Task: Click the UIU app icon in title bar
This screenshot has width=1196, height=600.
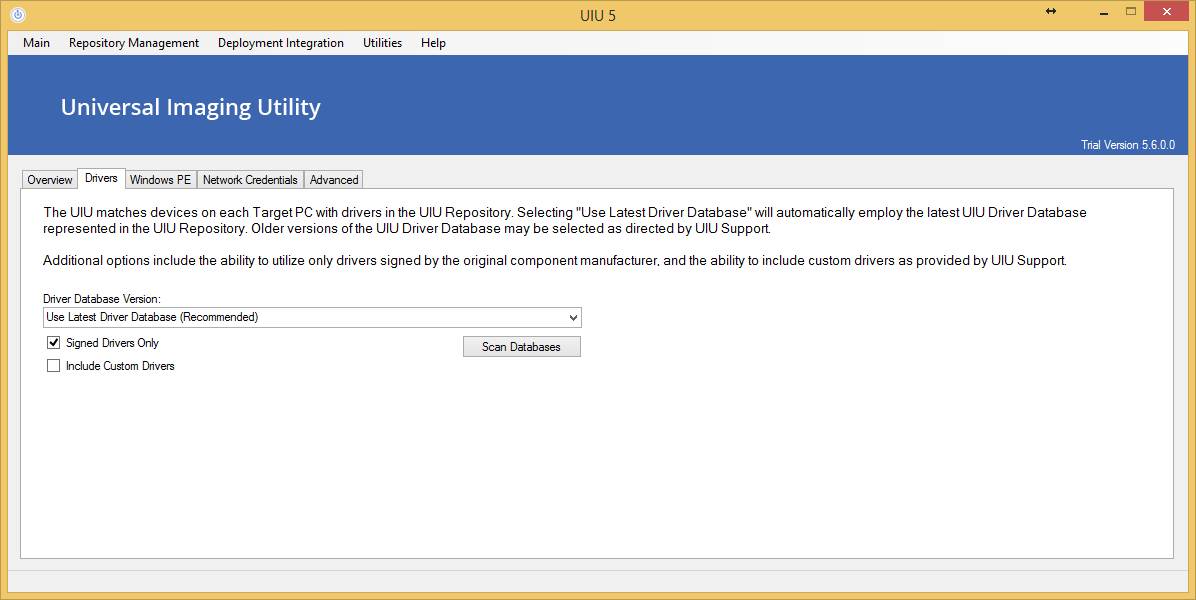Action: pos(17,15)
